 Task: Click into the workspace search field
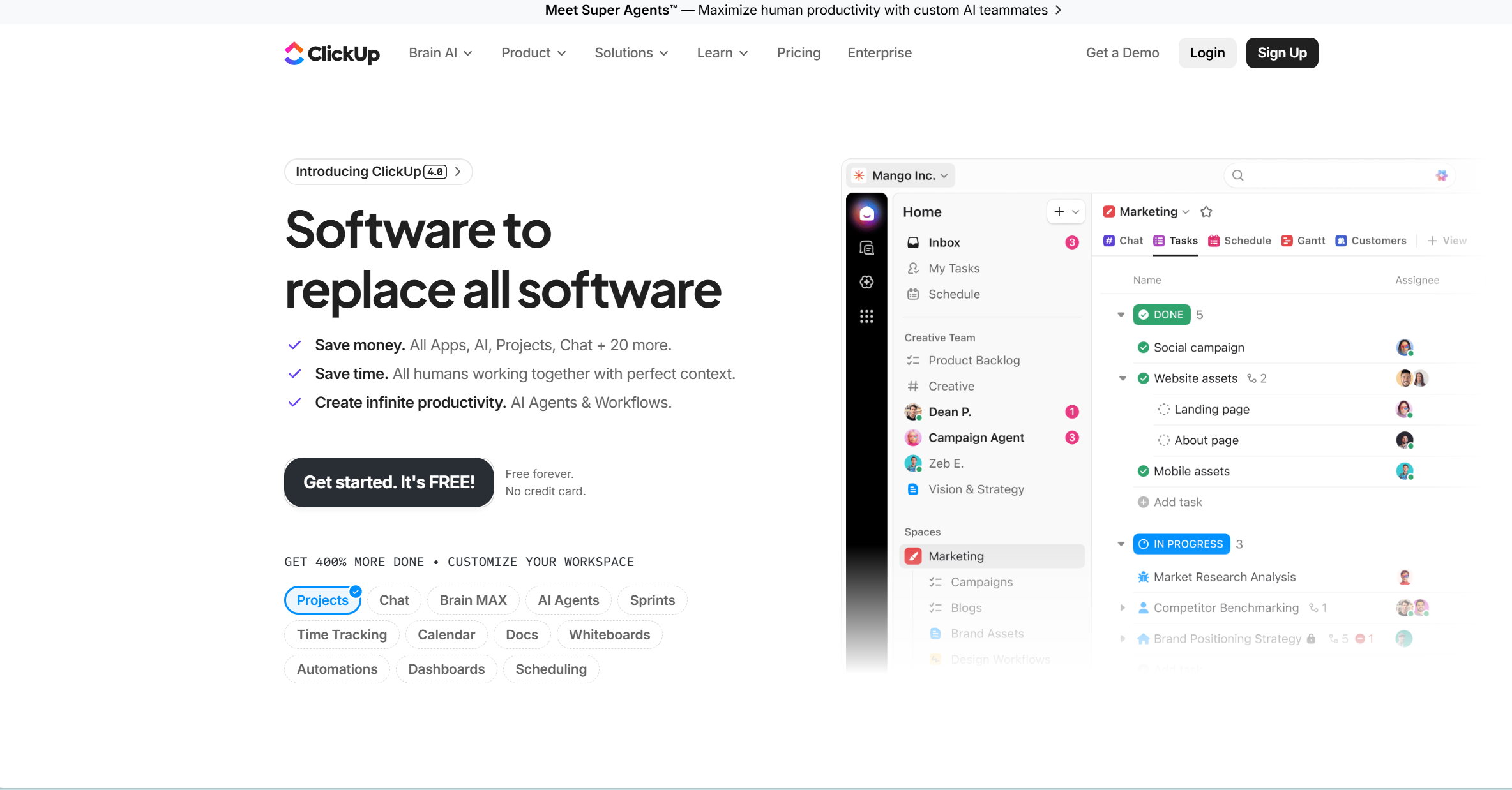[x=1340, y=175]
